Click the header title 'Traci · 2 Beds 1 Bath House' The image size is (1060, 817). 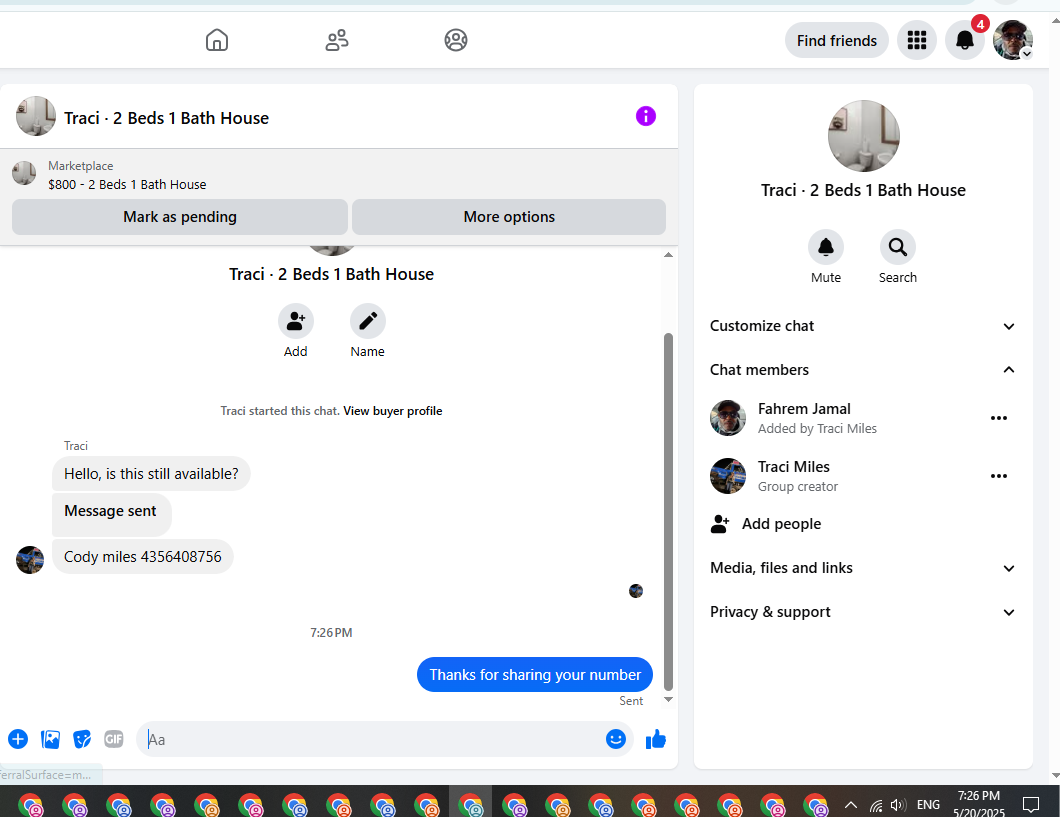click(166, 118)
